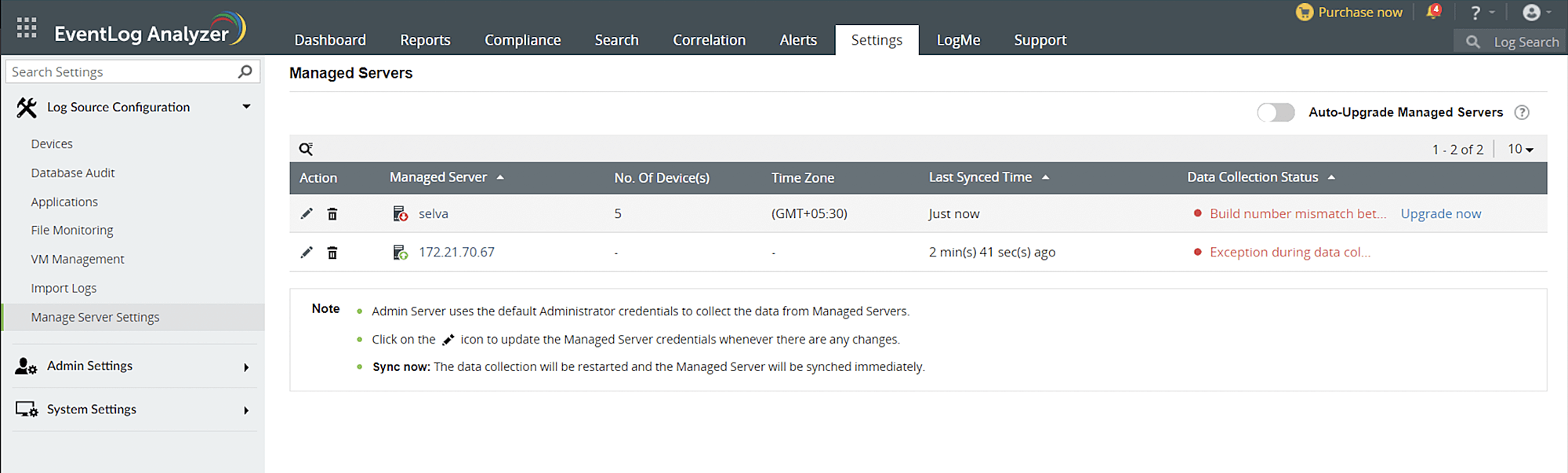The image size is (1568, 473).
Task: Switch to the Reports tab
Action: pyautogui.click(x=425, y=40)
